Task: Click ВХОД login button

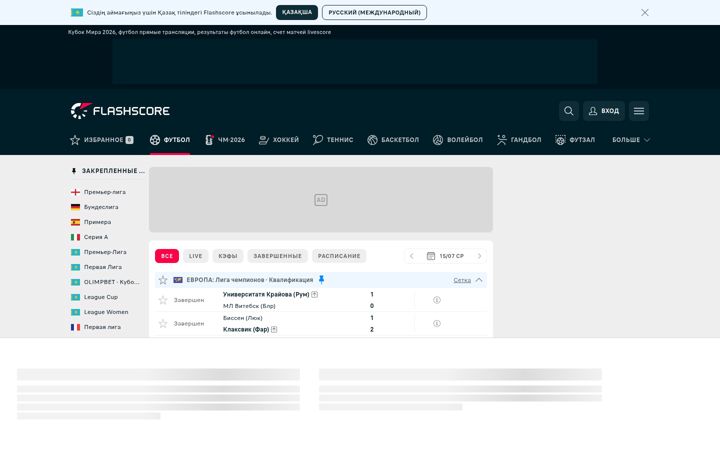Action: click(604, 111)
